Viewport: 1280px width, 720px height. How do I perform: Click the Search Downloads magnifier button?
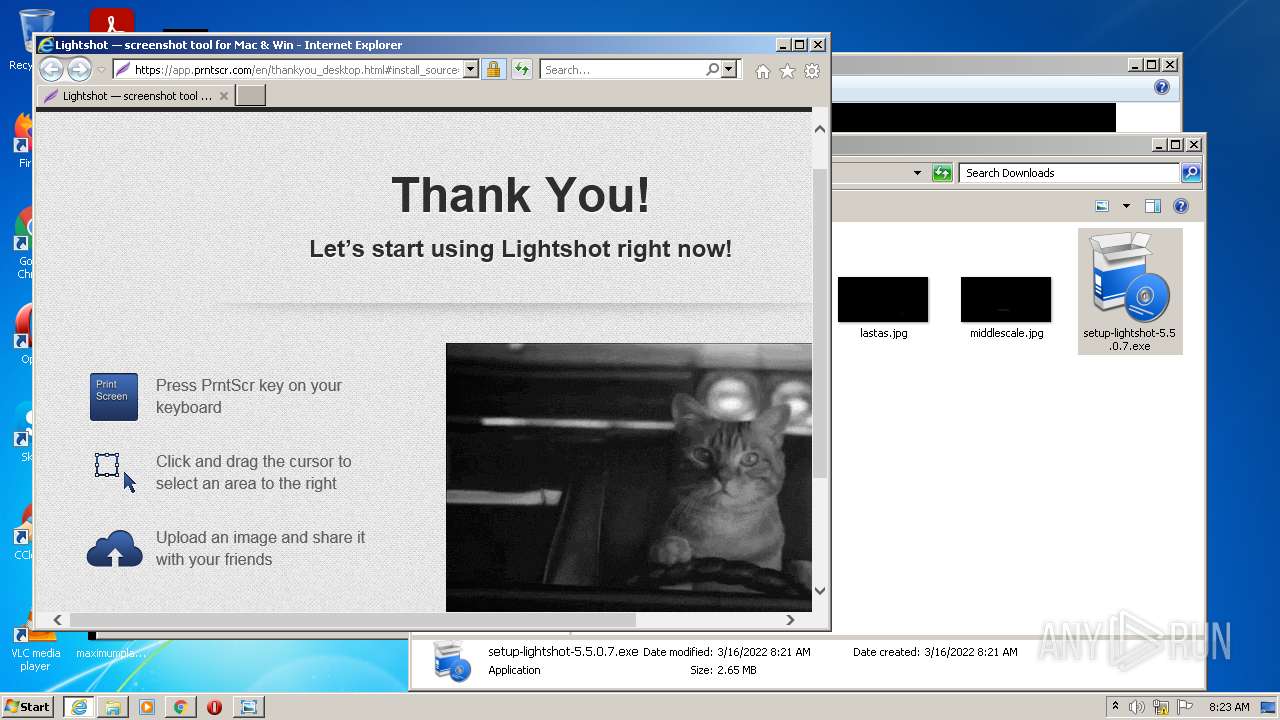coord(1190,173)
